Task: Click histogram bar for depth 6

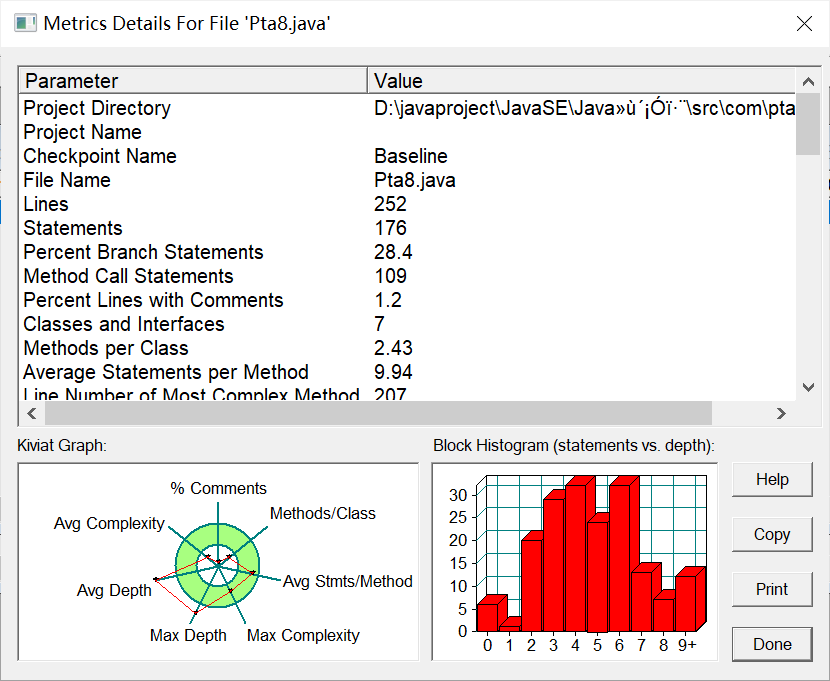Action: [620, 558]
